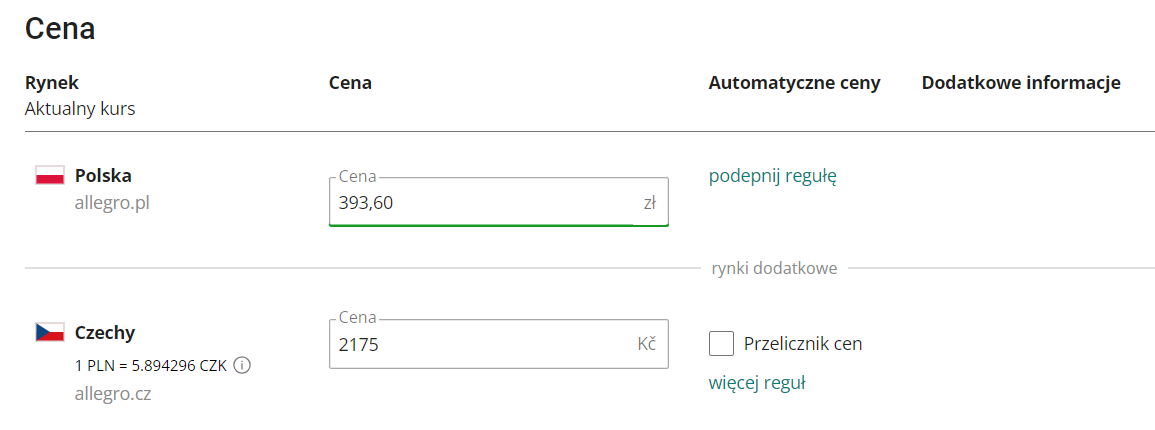The height and width of the screenshot is (430, 1155).
Task: Click the 'allegro.cz' text
Action: click(x=112, y=394)
